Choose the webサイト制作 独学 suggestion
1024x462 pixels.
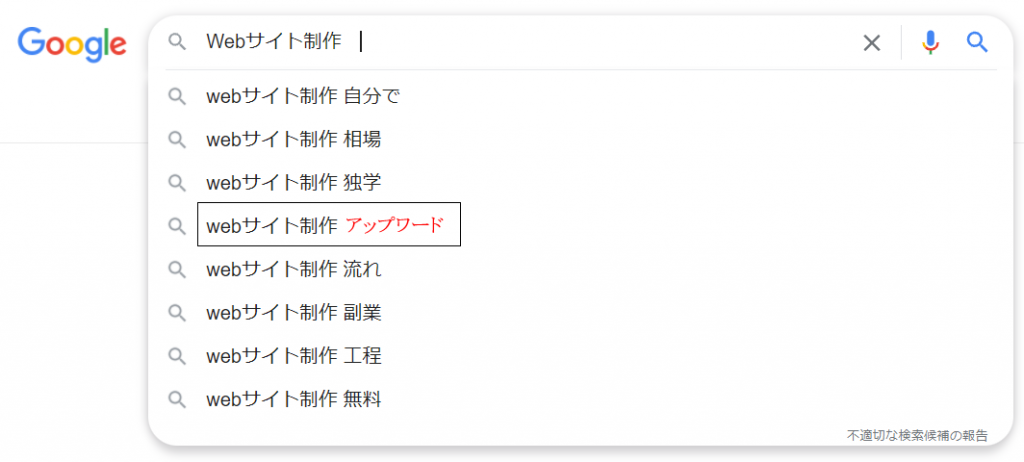(x=293, y=183)
